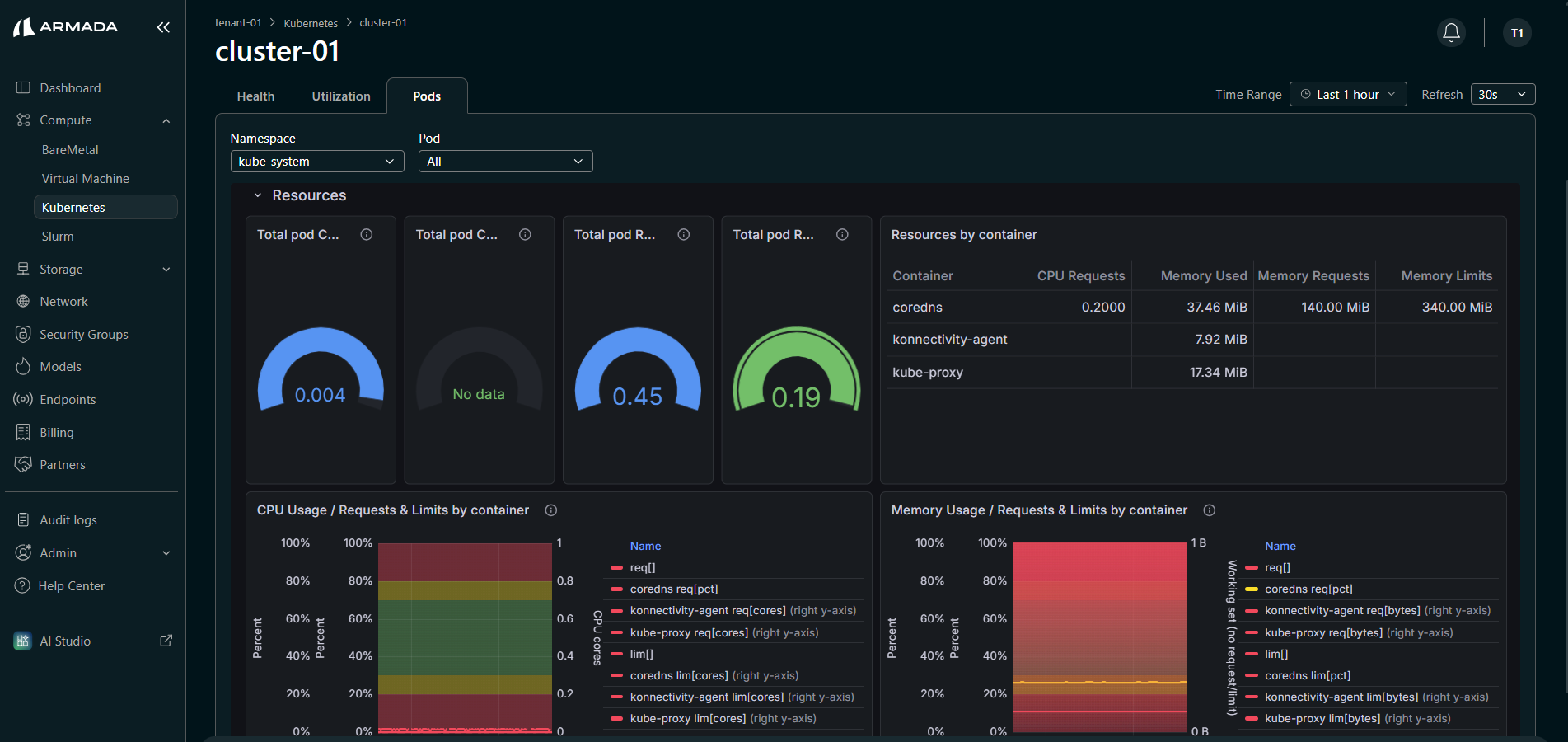Select coredns lim[pct] in the Memory legend
Viewport: 1568px width, 742px height.
[x=1308, y=676]
